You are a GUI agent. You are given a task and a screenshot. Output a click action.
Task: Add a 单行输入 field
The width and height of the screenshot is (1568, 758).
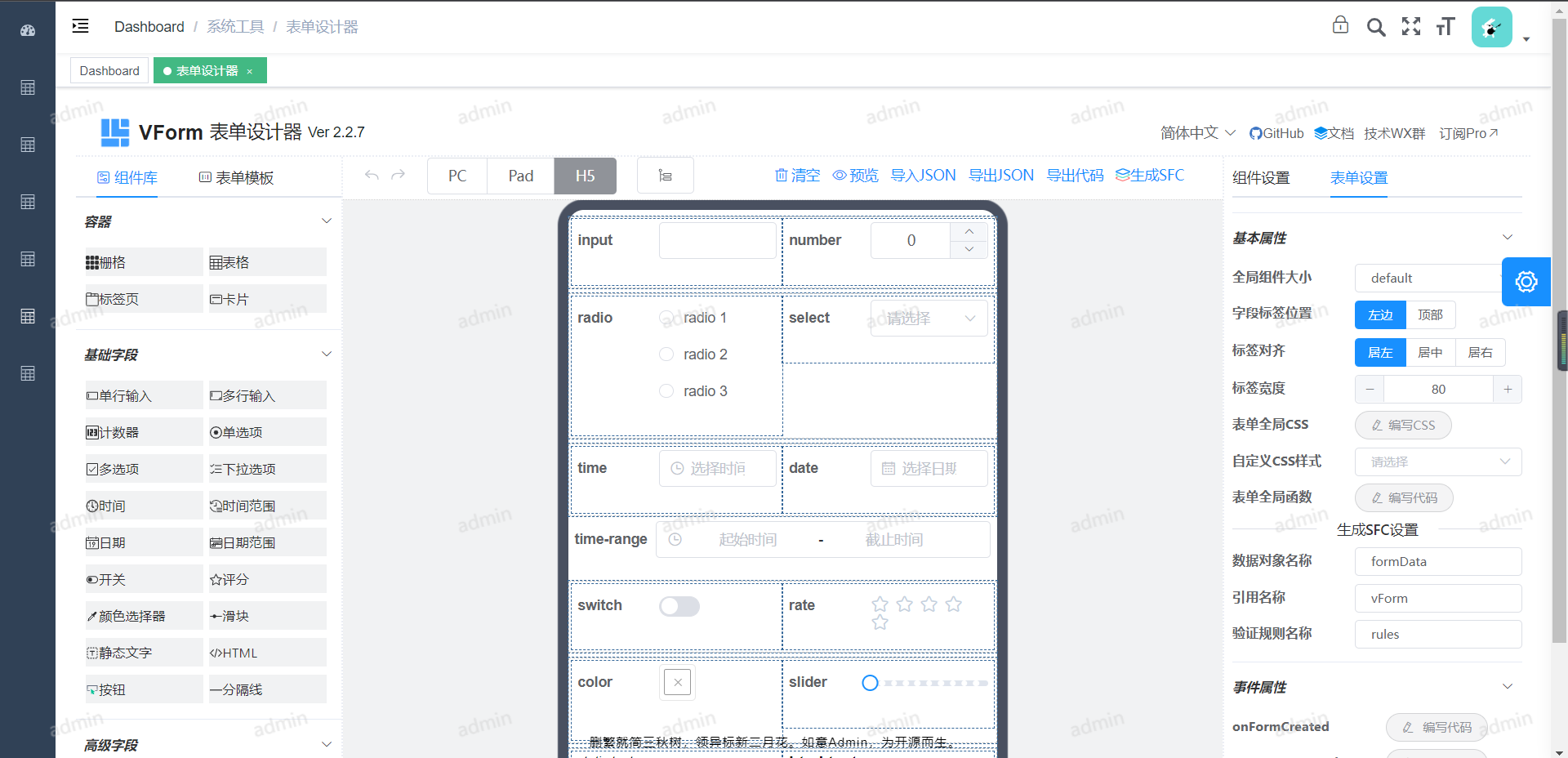coord(145,395)
